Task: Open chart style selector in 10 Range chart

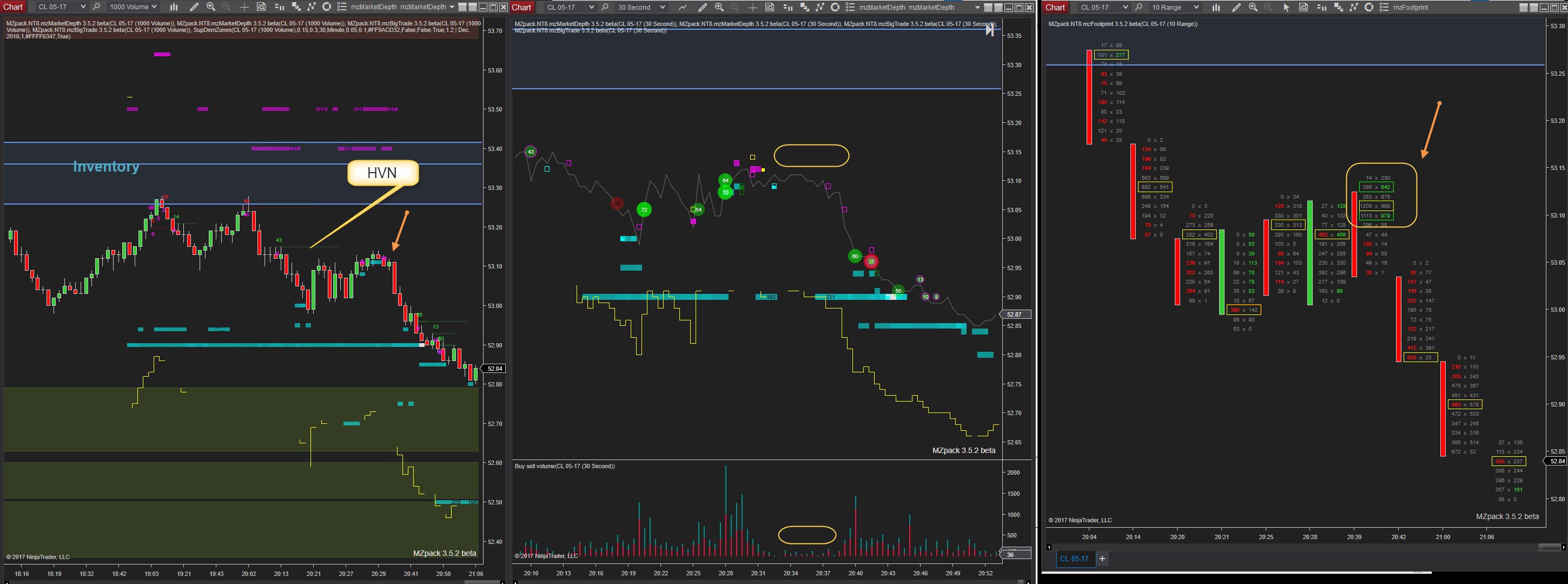Action: (1216, 6)
